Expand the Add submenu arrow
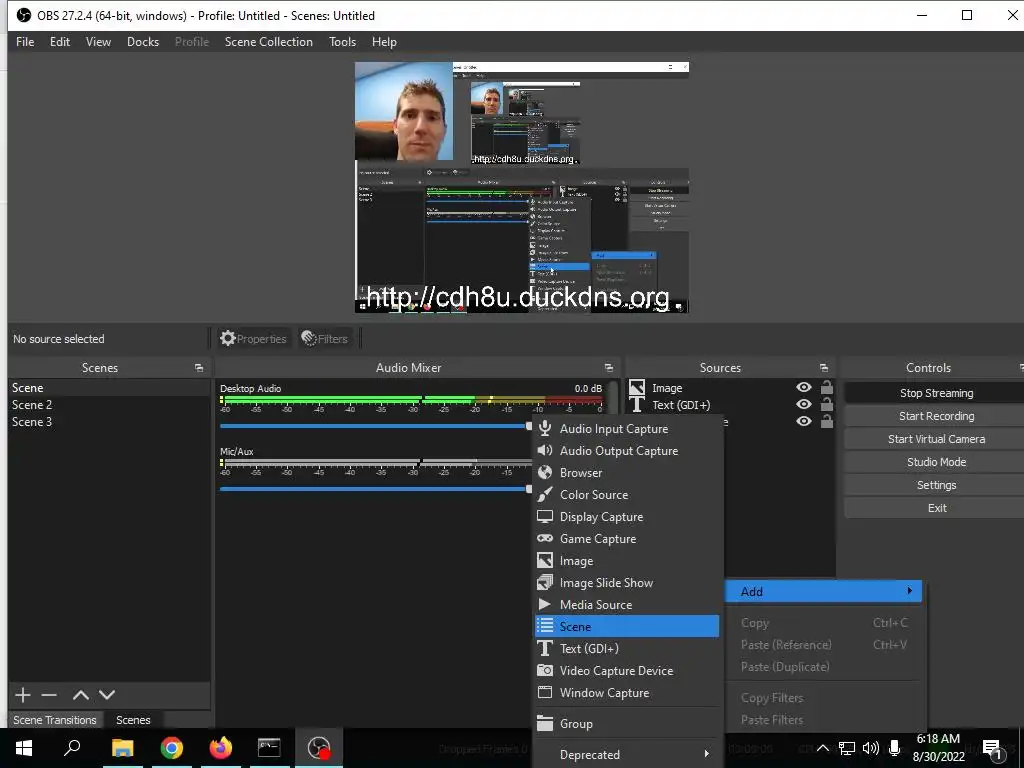Viewport: 1024px width, 768px height. click(x=909, y=591)
